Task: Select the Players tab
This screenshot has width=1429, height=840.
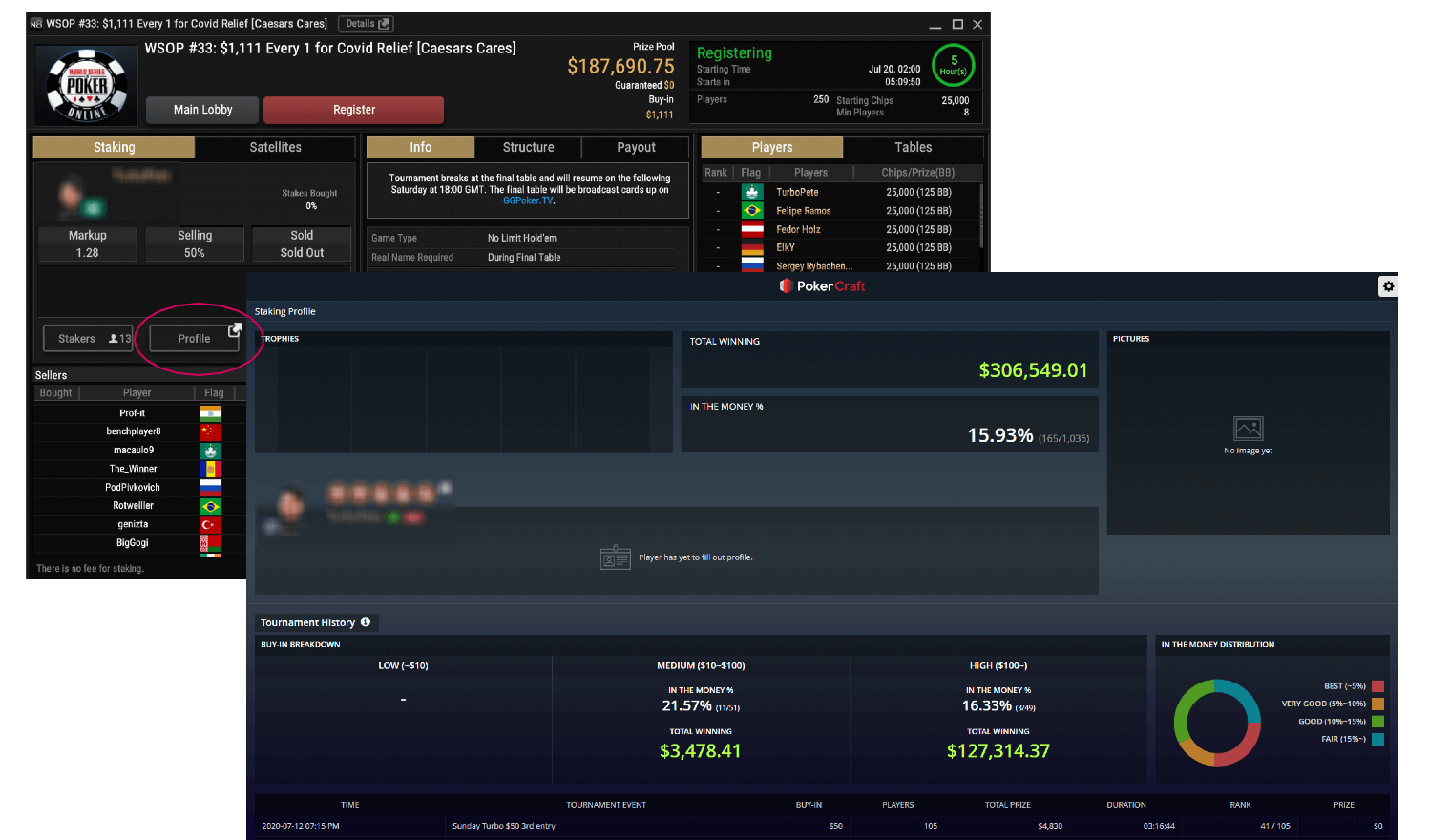Action: pyautogui.click(x=771, y=147)
